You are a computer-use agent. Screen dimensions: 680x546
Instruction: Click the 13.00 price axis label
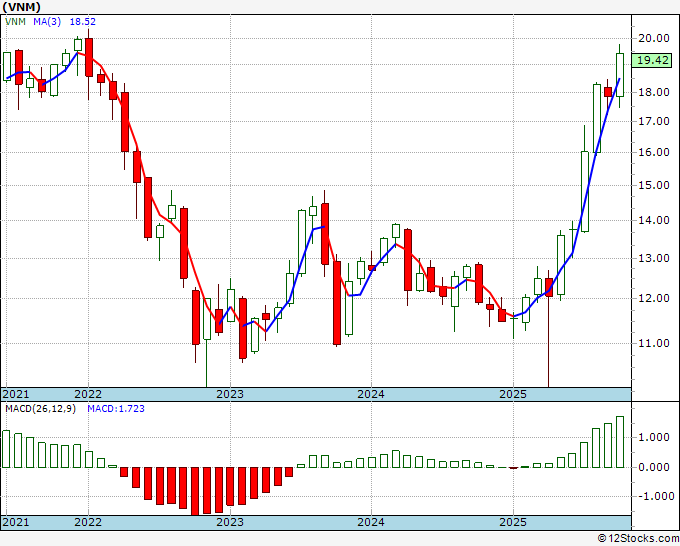(x=654, y=258)
